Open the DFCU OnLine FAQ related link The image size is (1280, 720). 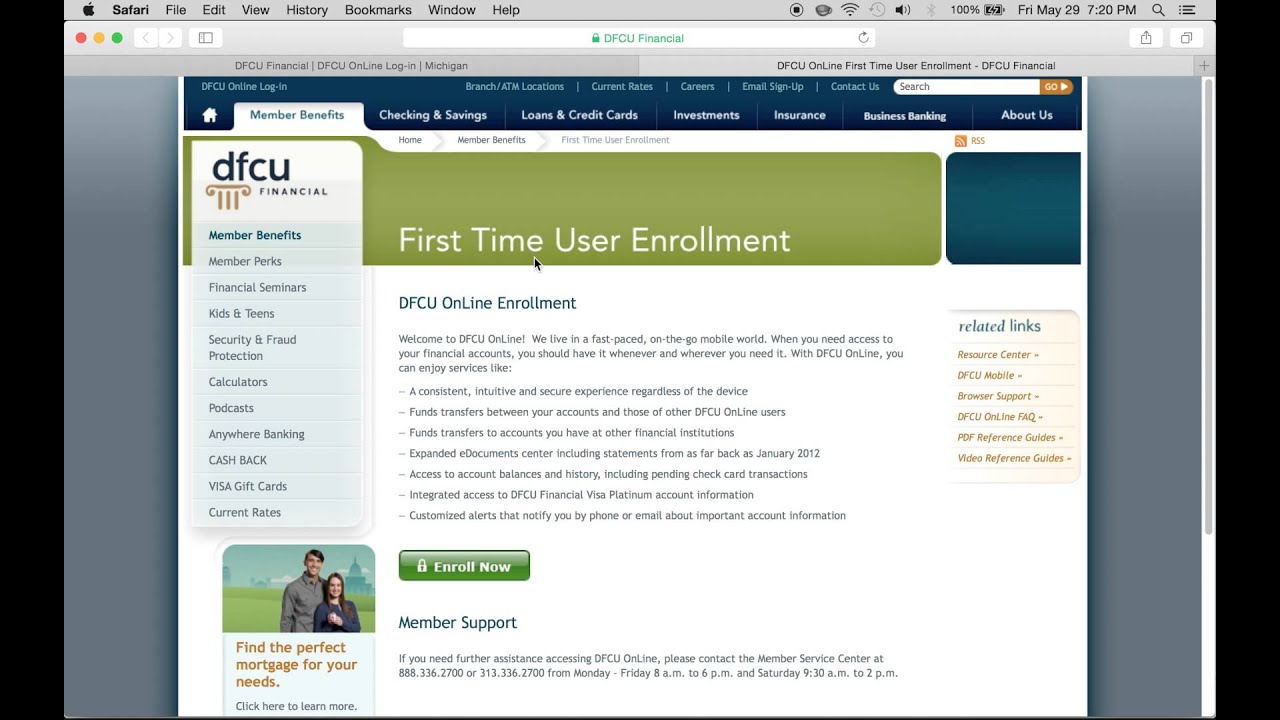(1000, 417)
